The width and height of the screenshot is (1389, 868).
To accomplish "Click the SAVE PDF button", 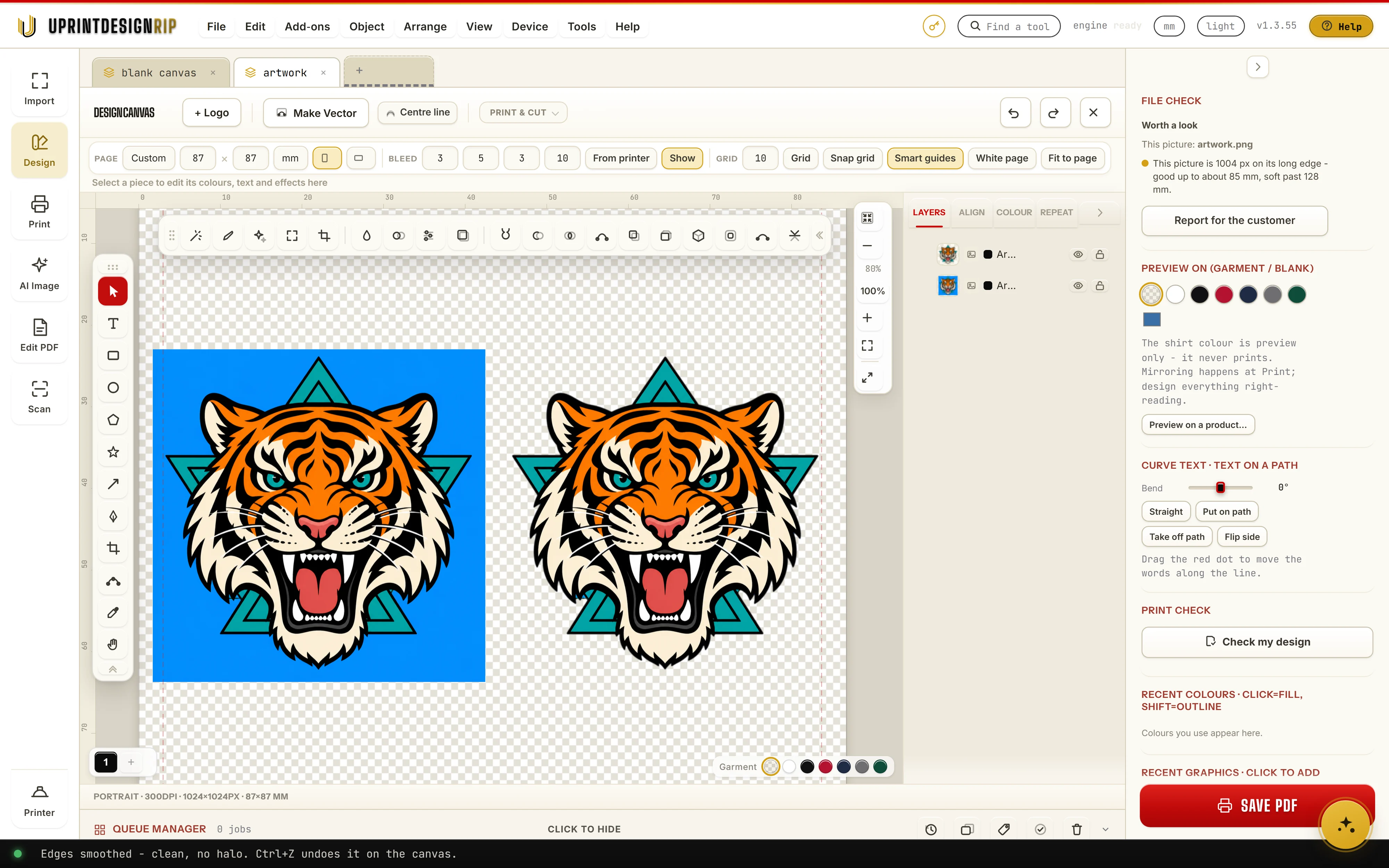I will (1257, 806).
